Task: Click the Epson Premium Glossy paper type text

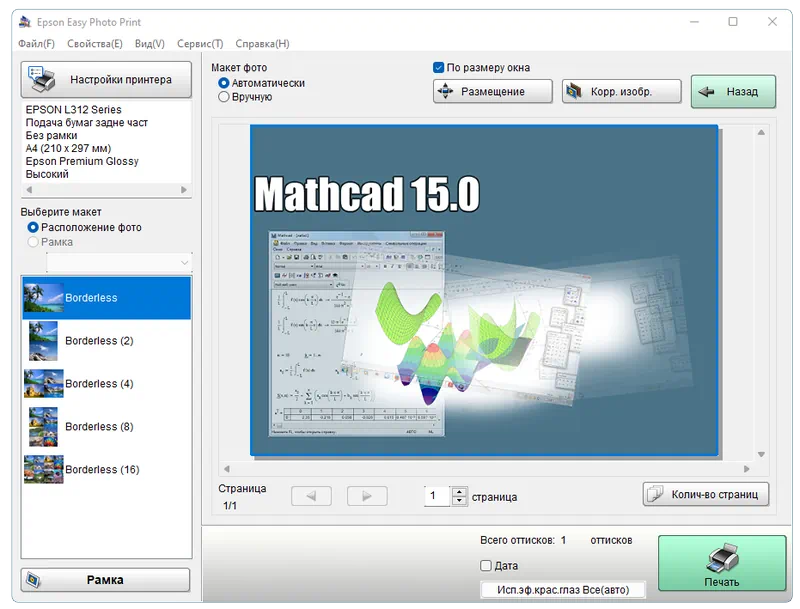Action: point(82,161)
